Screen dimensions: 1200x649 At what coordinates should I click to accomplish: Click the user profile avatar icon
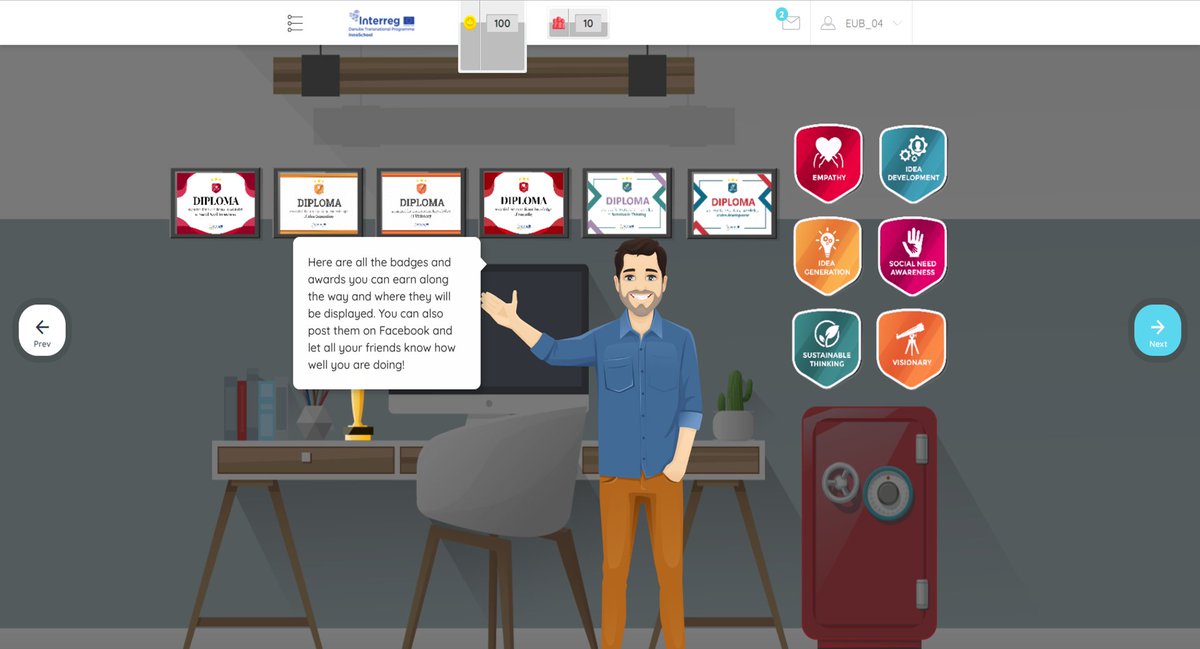[x=828, y=23]
